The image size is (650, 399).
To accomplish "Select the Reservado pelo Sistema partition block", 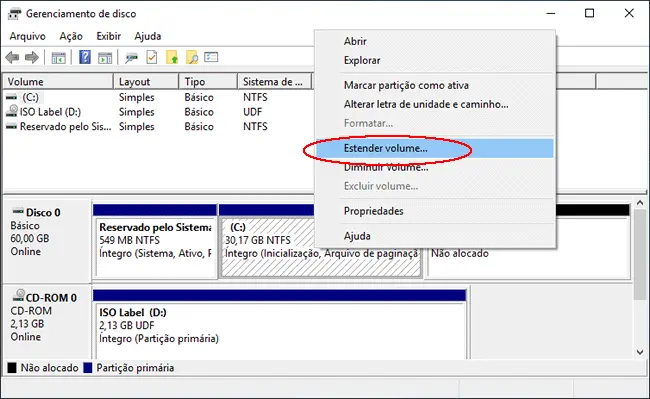I will click(155, 247).
